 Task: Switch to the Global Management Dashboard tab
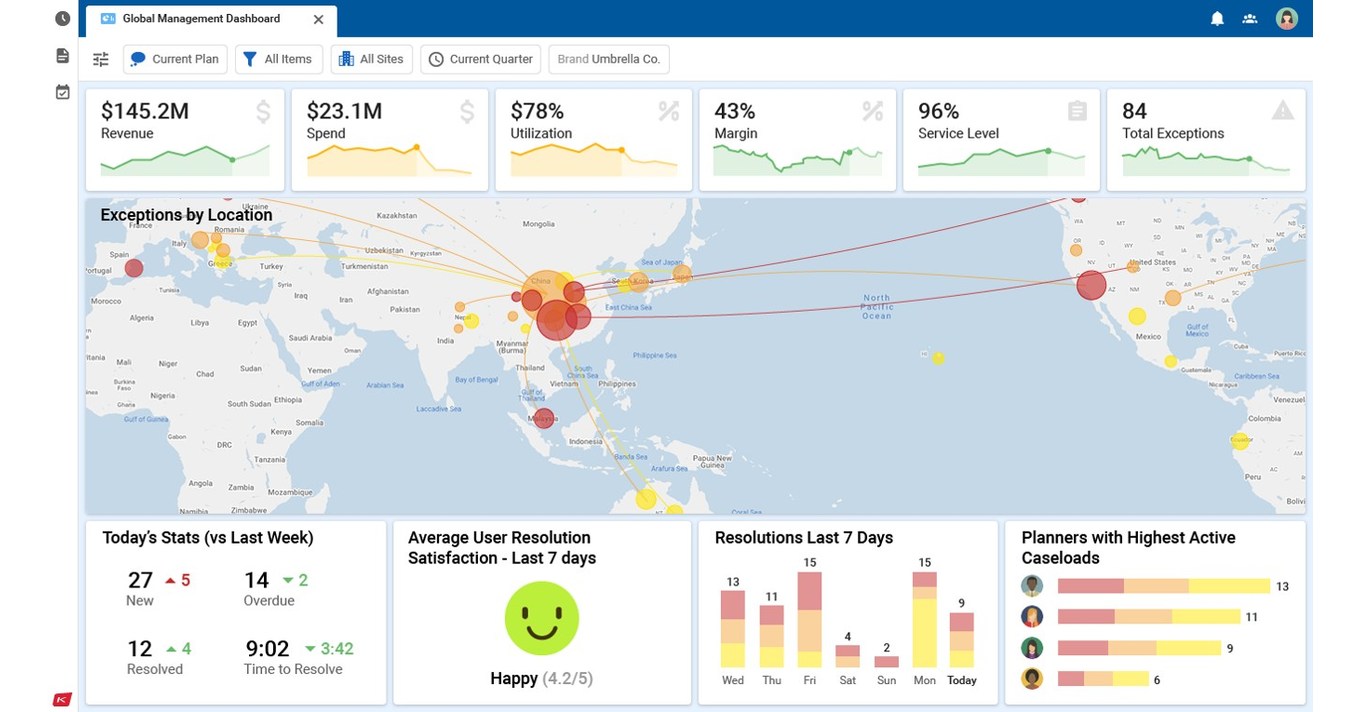click(200, 18)
